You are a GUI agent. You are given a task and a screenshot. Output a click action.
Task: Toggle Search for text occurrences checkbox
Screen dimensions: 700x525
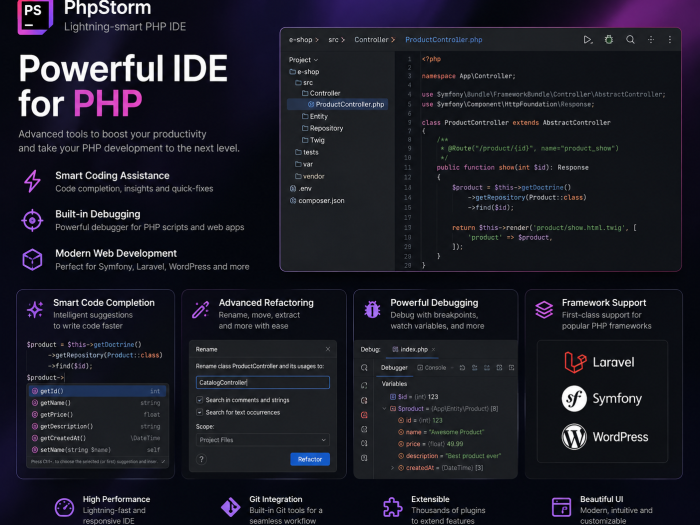point(200,412)
